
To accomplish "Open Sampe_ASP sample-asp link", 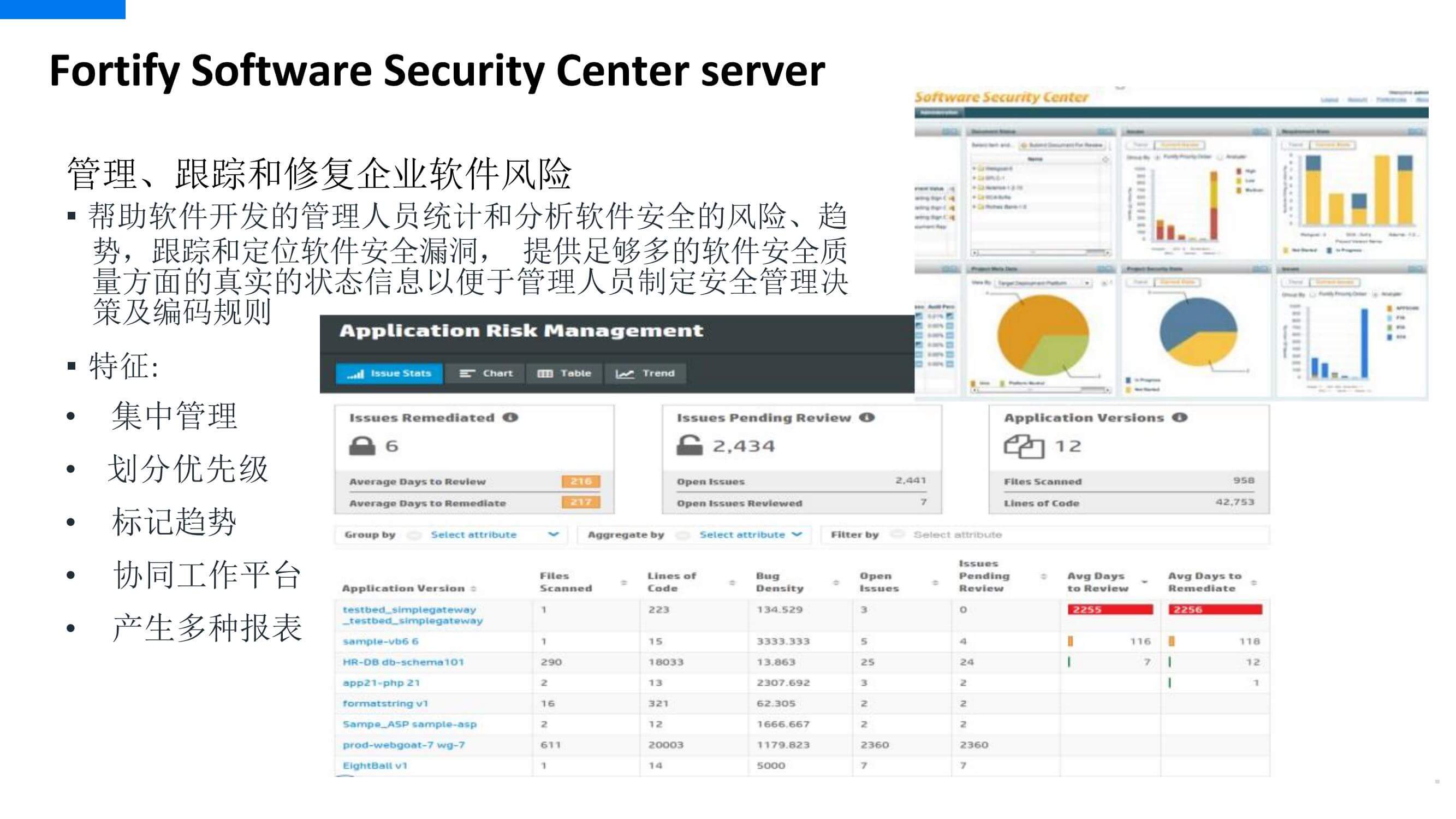I will point(409,724).
